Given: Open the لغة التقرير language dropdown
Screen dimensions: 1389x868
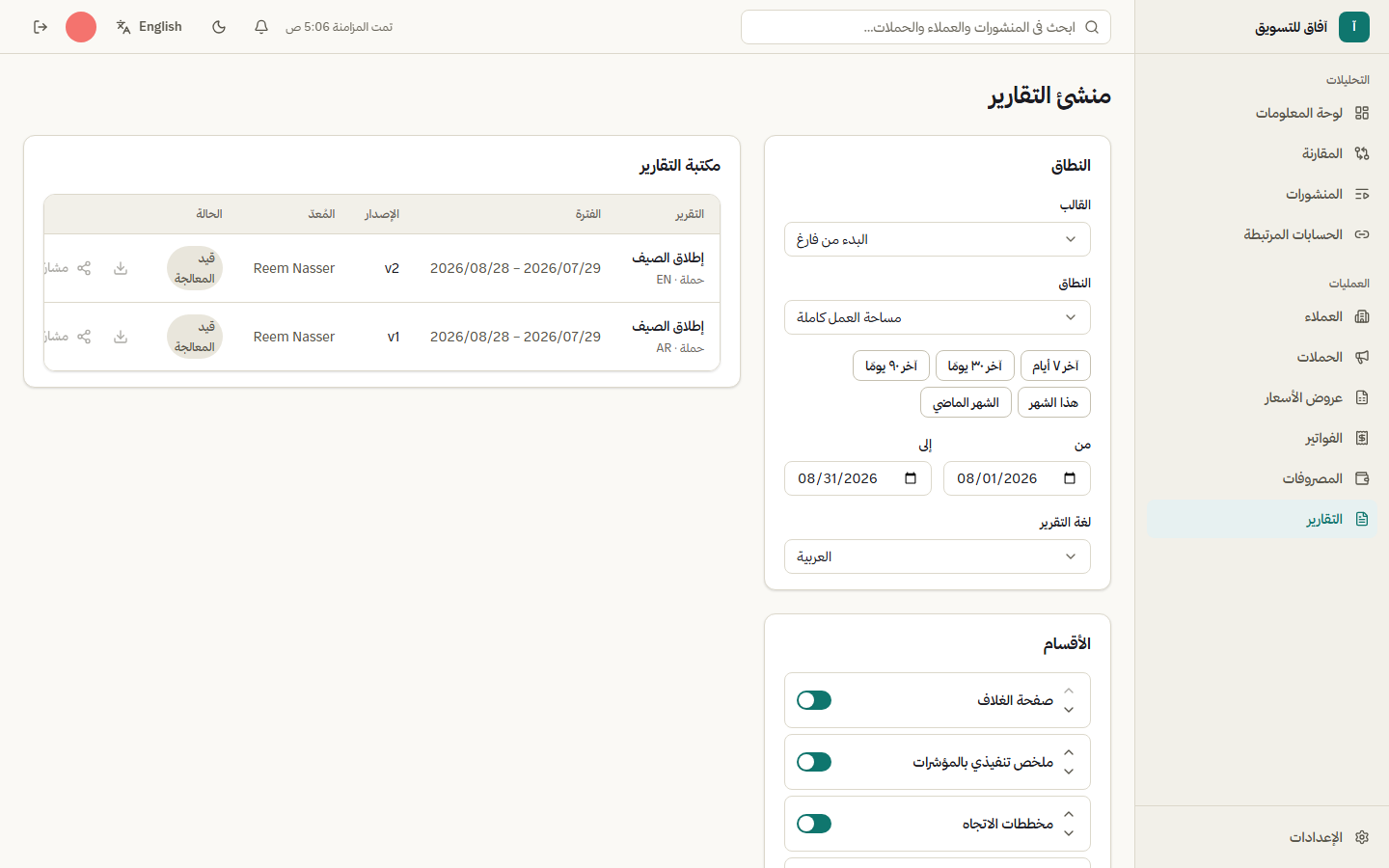Looking at the screenshot, I should [x=938, y=556].
